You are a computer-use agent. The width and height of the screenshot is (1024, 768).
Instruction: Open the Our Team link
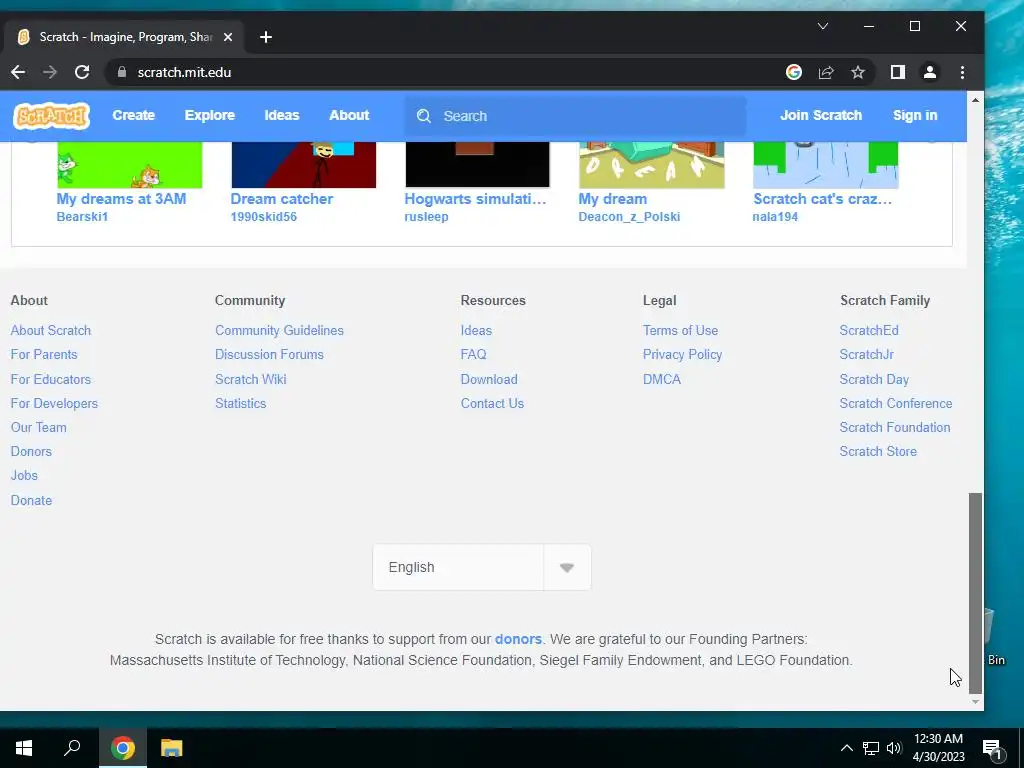point(39,428)
